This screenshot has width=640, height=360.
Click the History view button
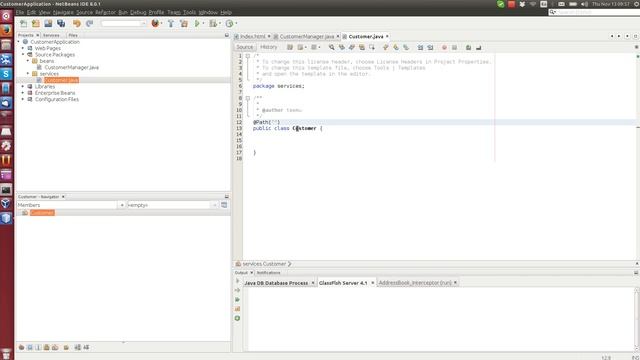269,47
